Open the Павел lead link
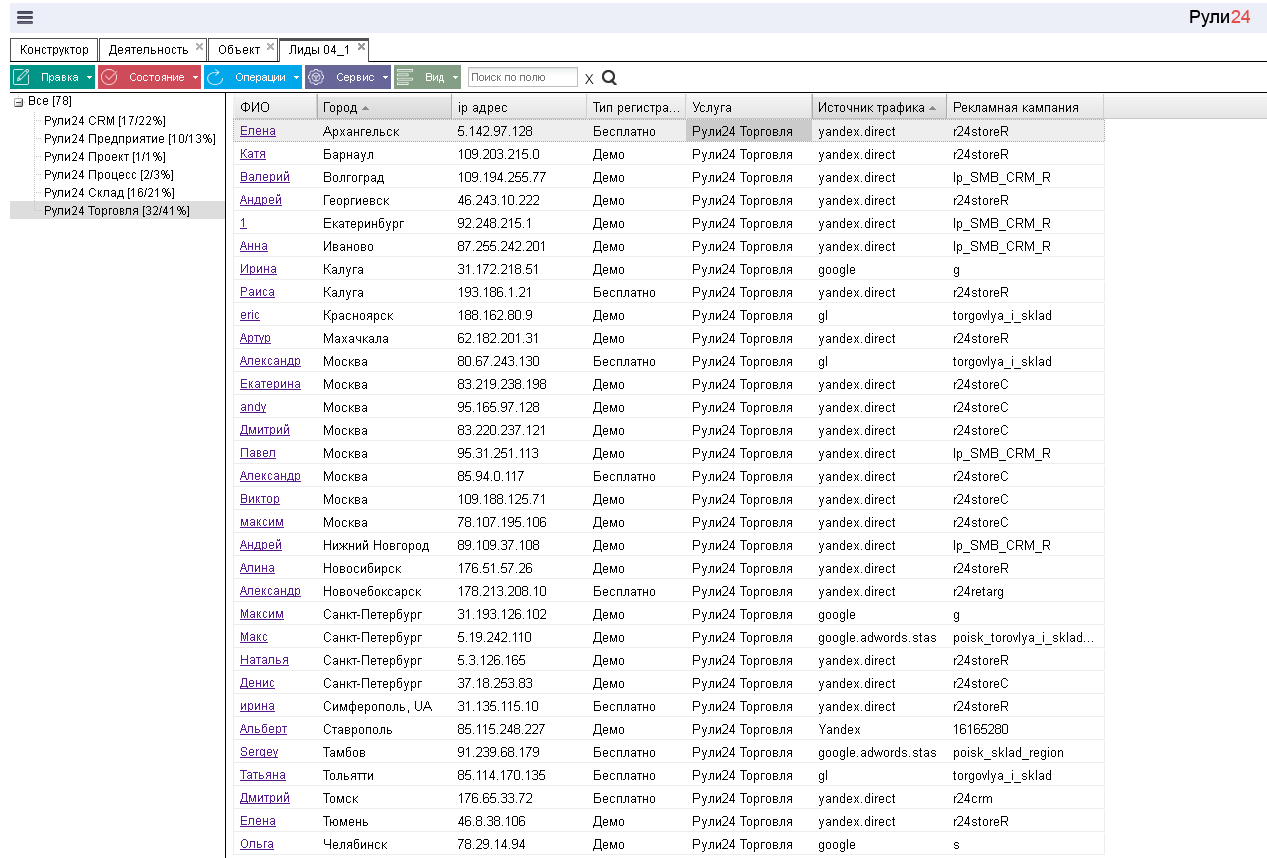This screenshot has height=858, width=1267. [258, 453]
